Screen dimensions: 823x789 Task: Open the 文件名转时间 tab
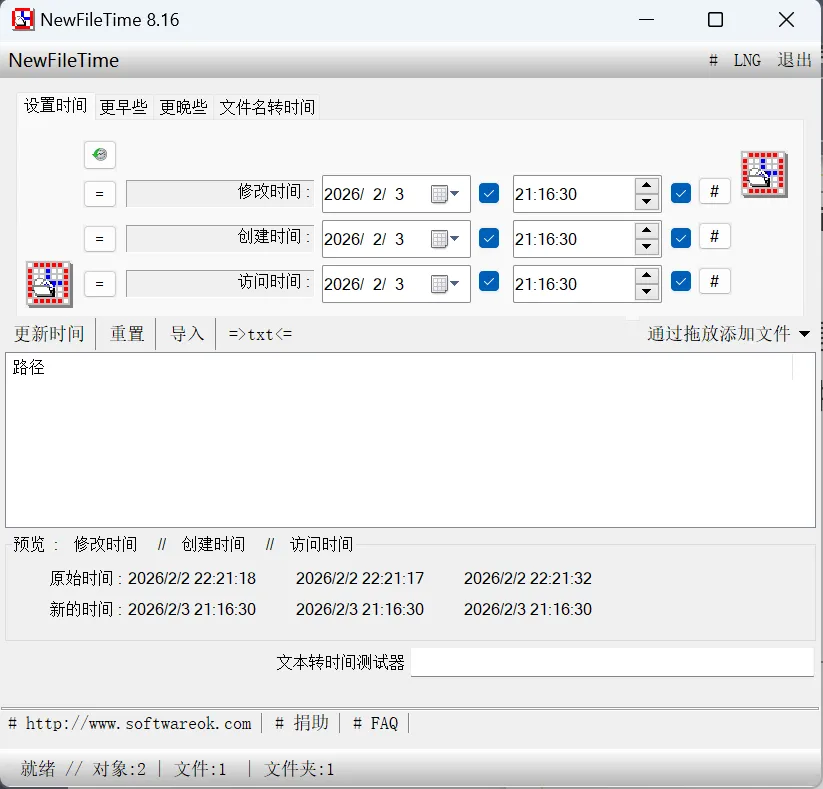267,107
